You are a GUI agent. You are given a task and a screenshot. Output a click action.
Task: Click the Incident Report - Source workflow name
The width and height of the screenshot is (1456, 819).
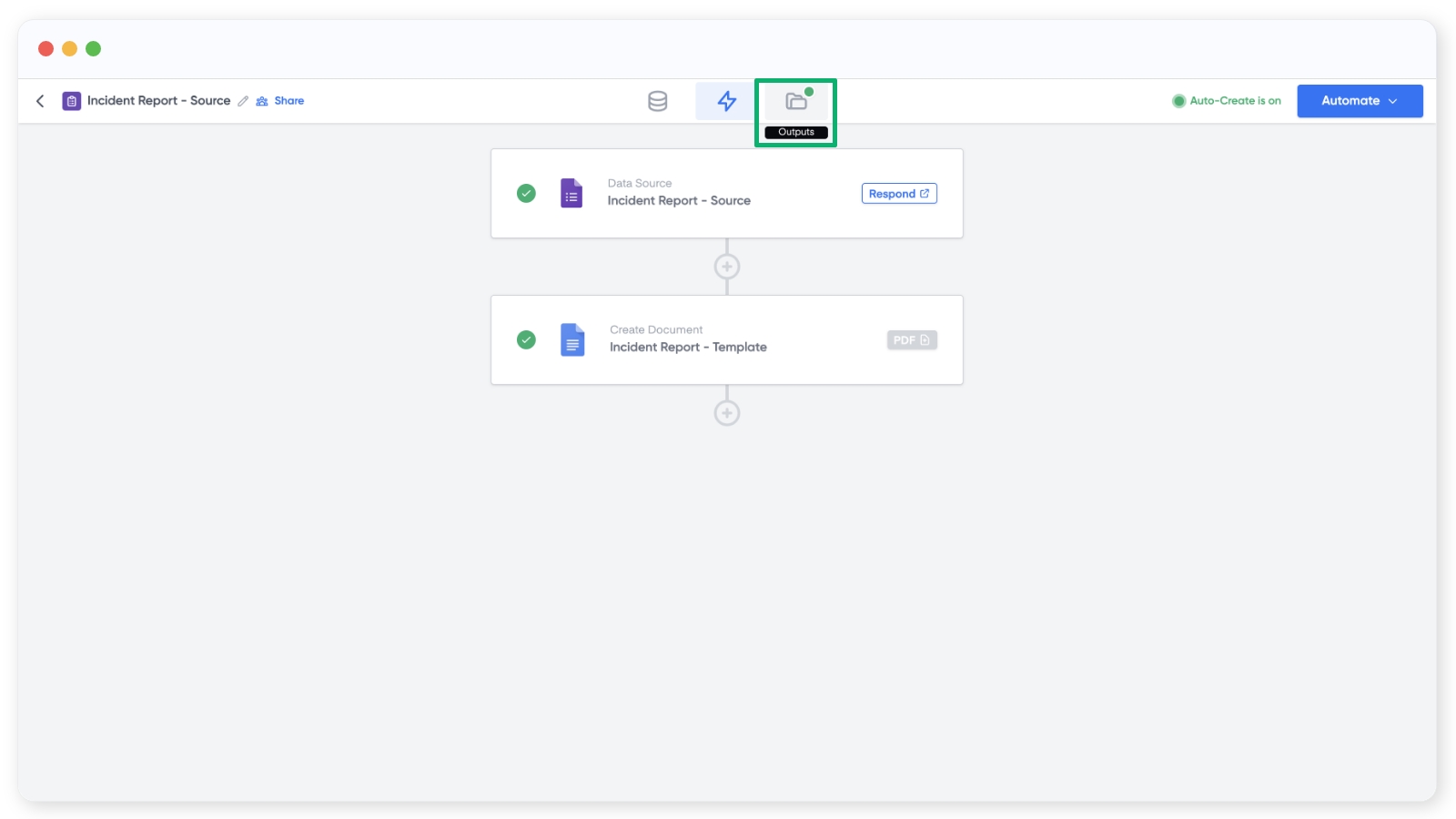158,101
